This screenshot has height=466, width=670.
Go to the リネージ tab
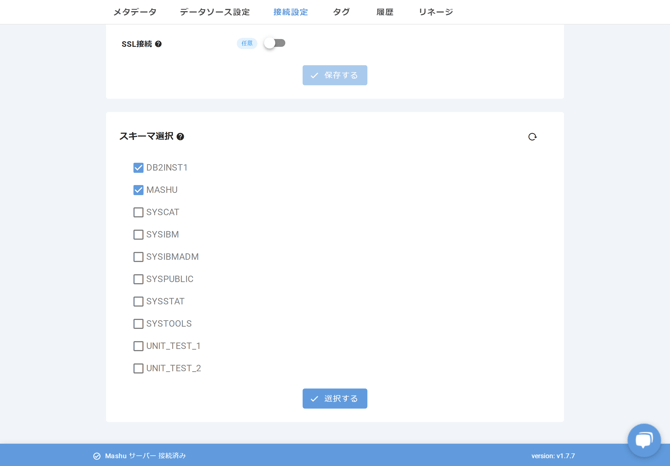click(435, 12)
